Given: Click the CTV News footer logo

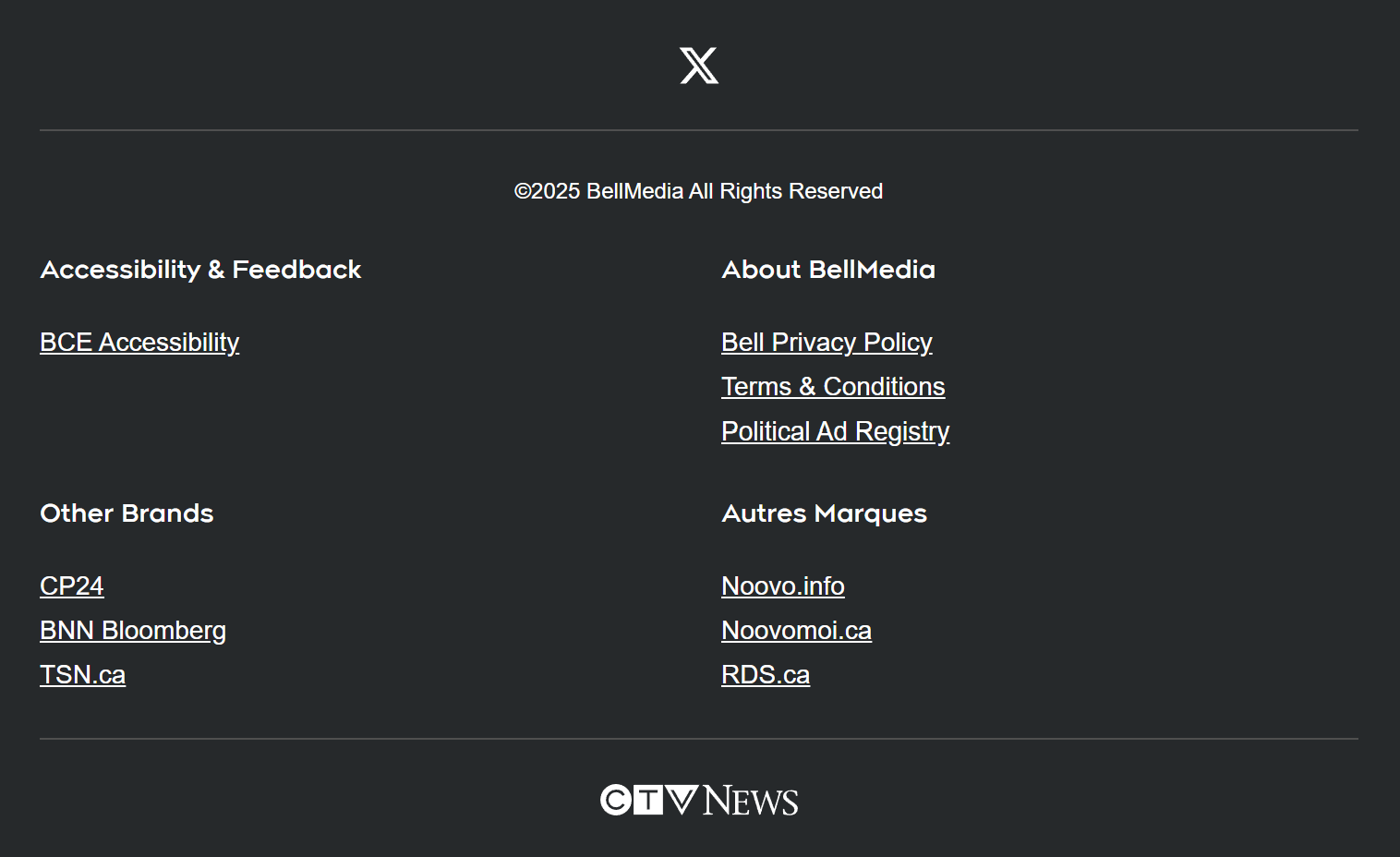Looking at the screenshot, I should [x=699, y=800].
